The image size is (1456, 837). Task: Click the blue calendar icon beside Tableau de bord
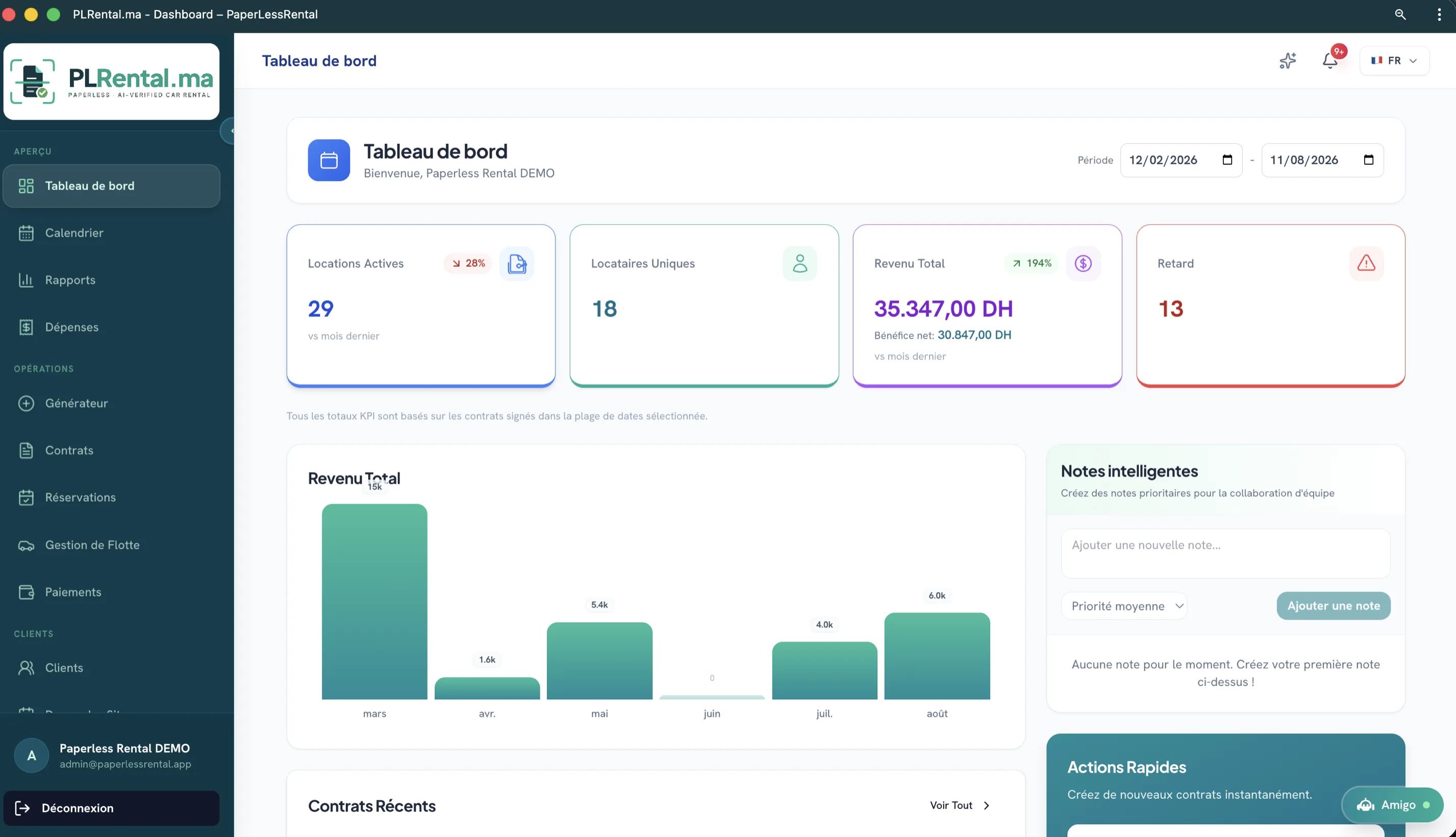[329, 160]
